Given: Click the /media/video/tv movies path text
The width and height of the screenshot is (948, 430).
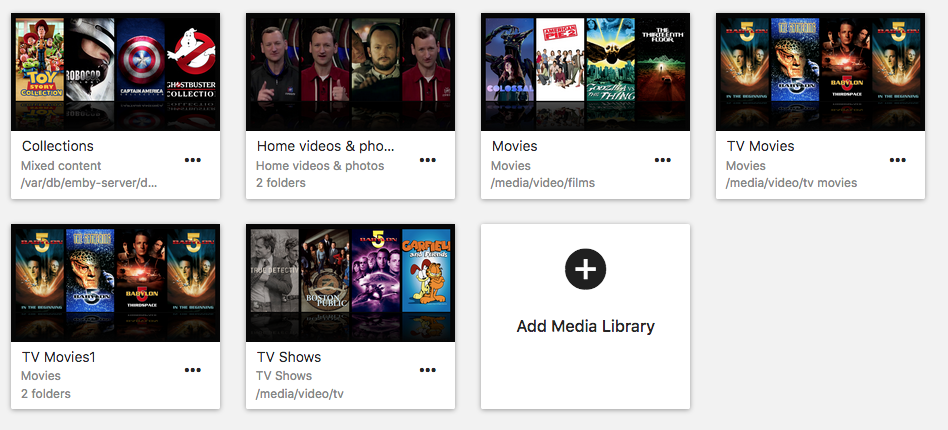Looking at the screenshot, I should click(x=791, y=183).
